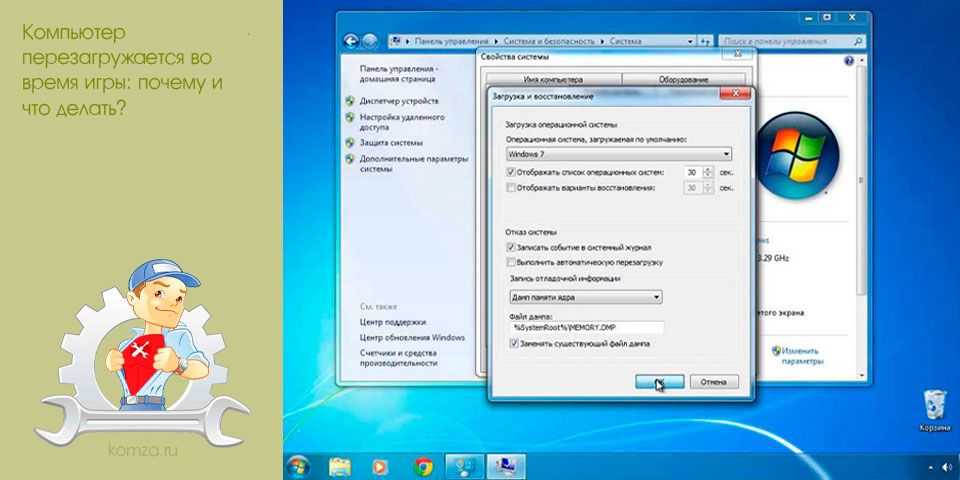Open 'Панель управления - домашняя страница' link
Viewport: 960px width, 480px height.
coord(399,74)
